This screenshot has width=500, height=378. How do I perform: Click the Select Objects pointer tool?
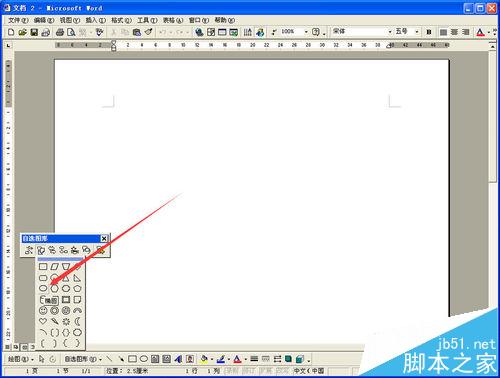41,359
